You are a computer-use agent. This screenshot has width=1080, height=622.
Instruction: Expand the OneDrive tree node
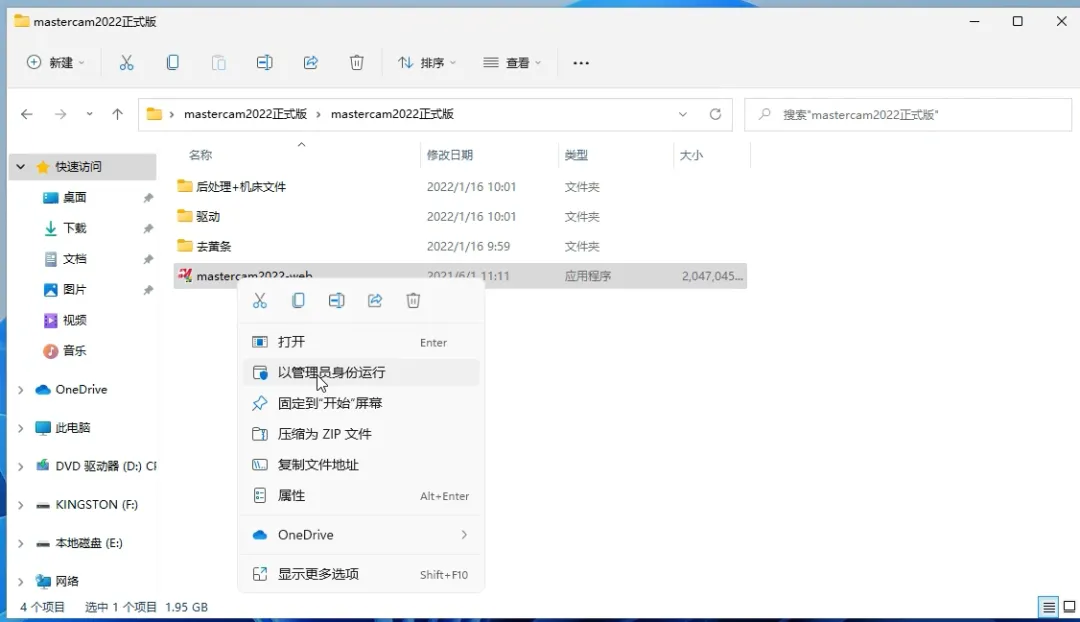[21, 390]
